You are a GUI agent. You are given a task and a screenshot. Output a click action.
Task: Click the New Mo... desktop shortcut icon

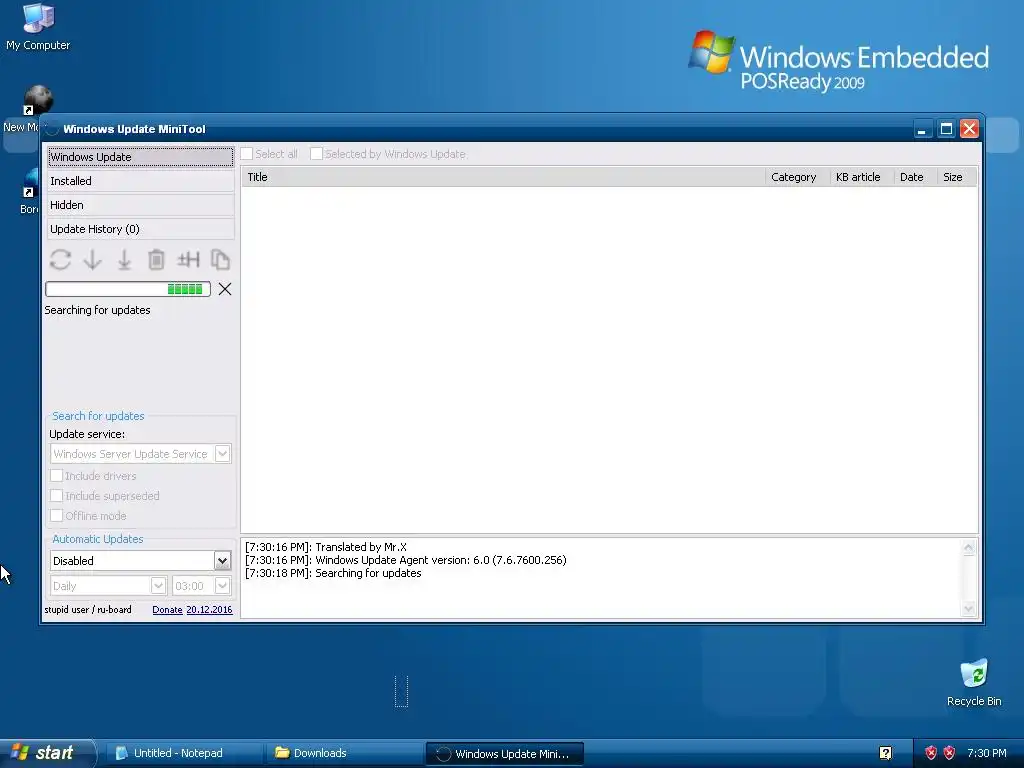click(x=37, y=99)
